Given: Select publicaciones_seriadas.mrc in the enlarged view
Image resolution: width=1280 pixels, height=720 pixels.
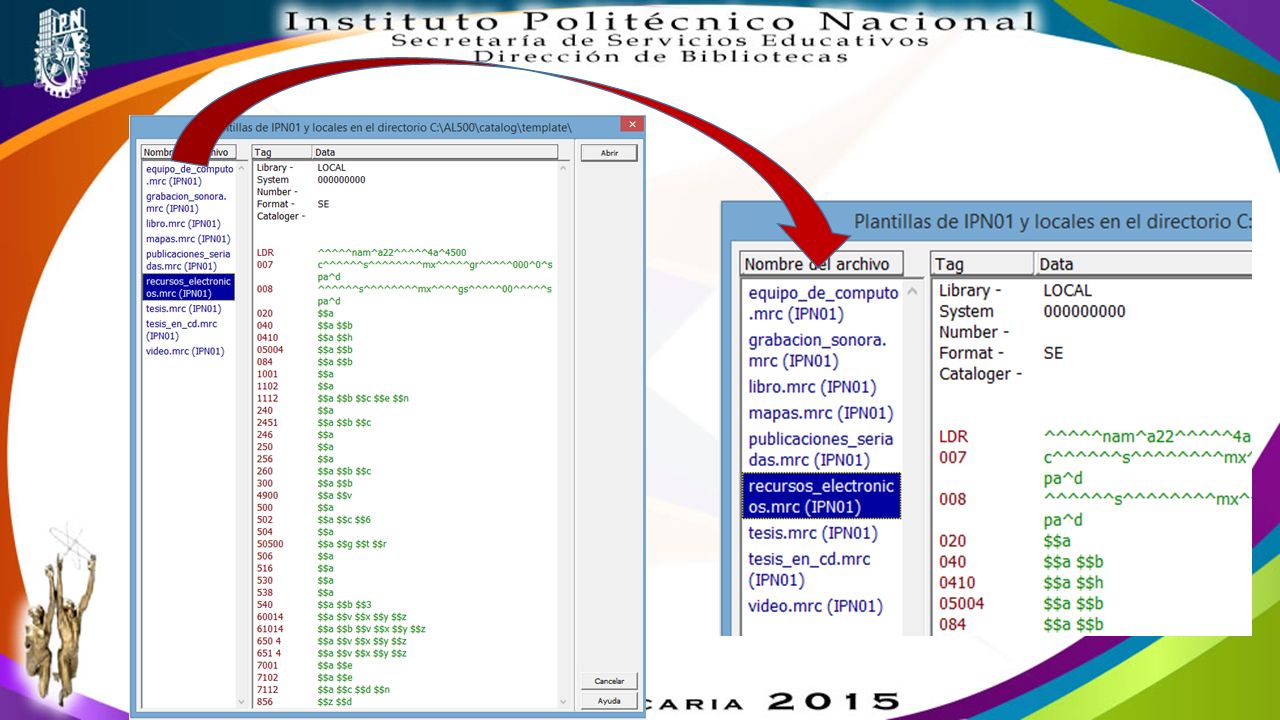Looking at the screenshot, I should pyautogui.click(x=821, y=449).
